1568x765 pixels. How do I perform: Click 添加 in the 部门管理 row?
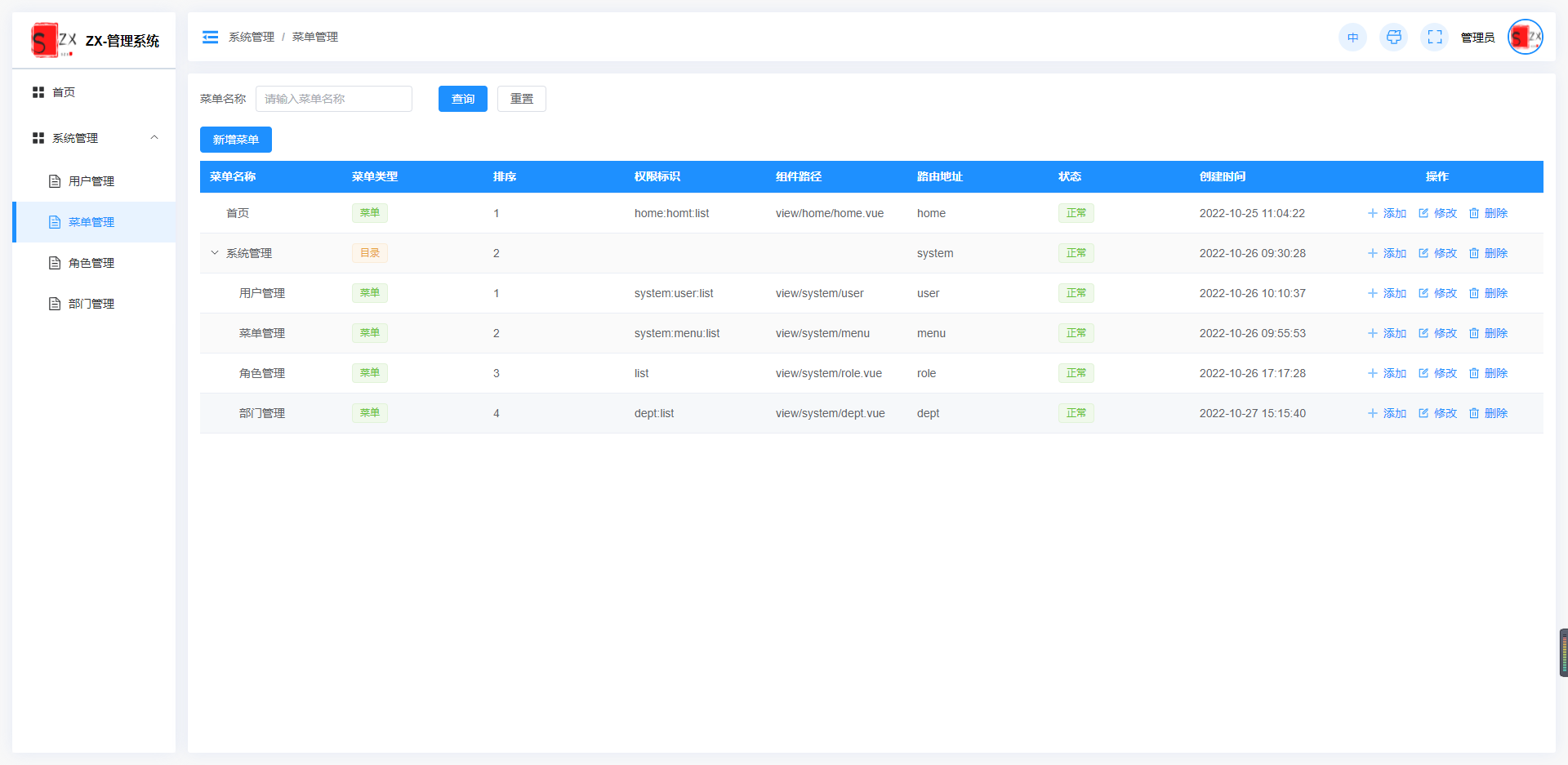pos(1387,413)
